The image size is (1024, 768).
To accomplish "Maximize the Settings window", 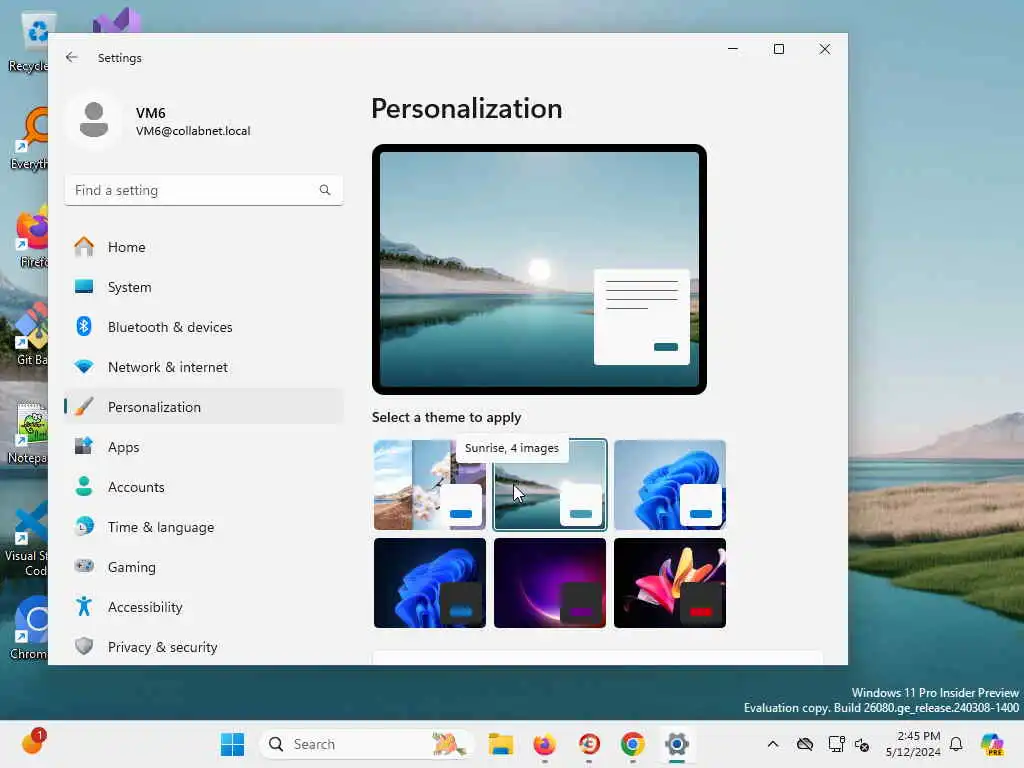I will pos(778,49).
